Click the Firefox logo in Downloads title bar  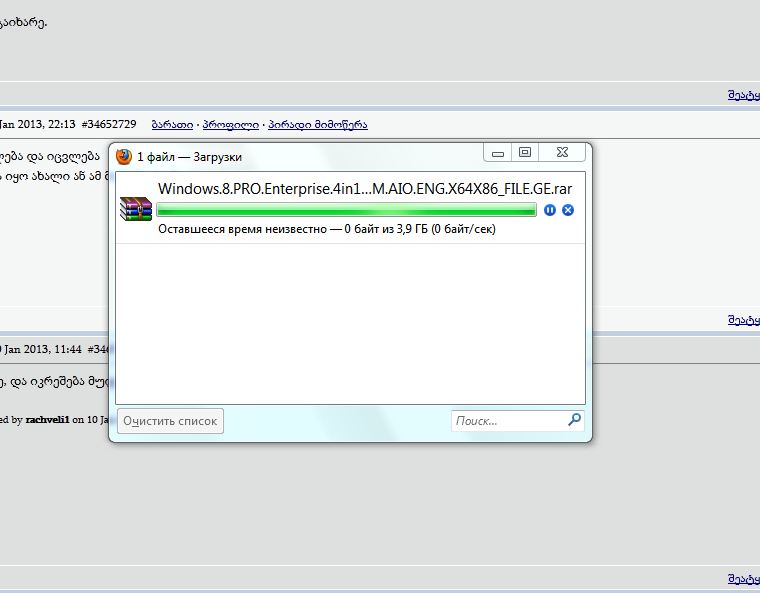124,157
